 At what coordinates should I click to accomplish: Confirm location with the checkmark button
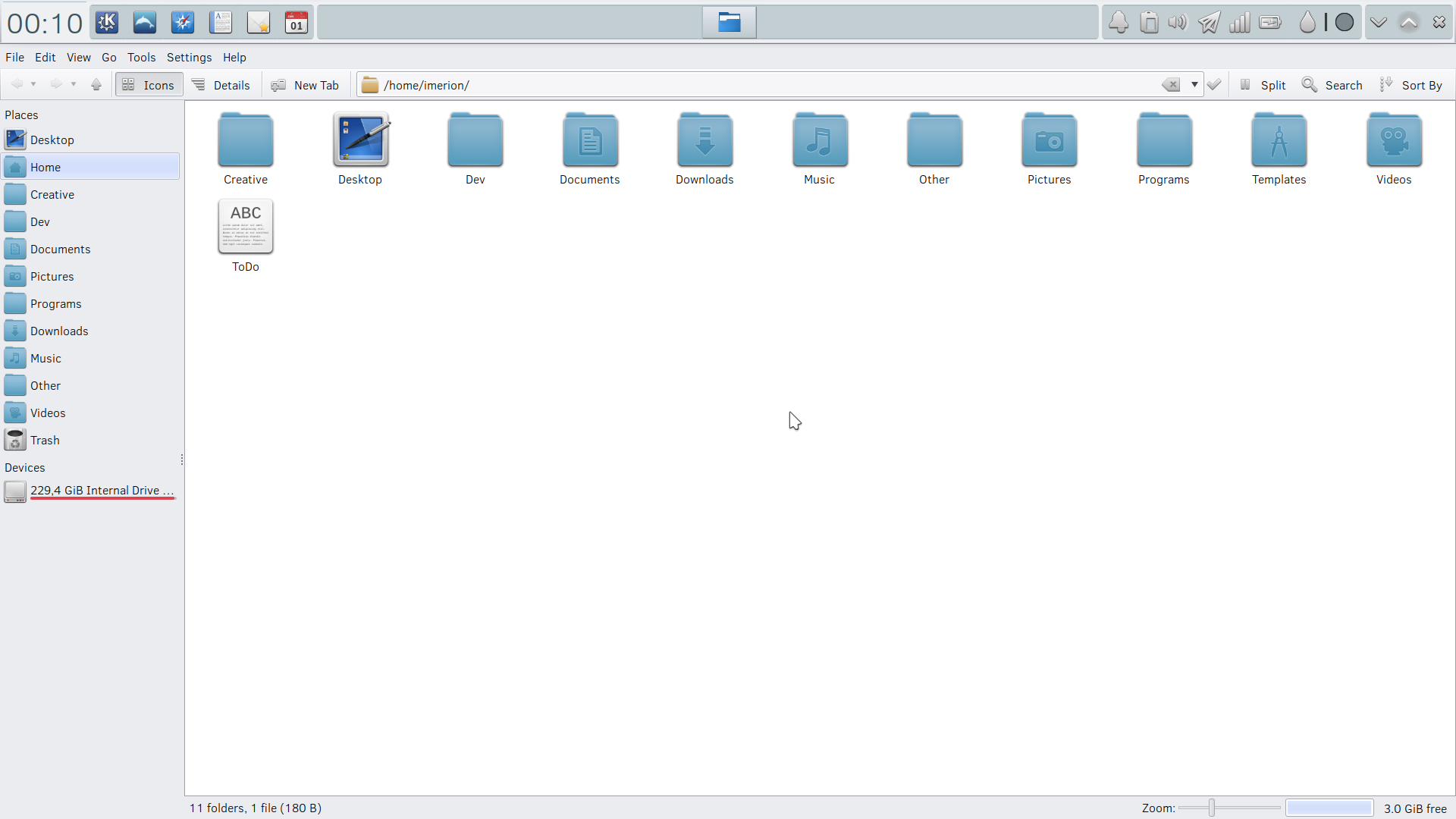(1214, 85)
